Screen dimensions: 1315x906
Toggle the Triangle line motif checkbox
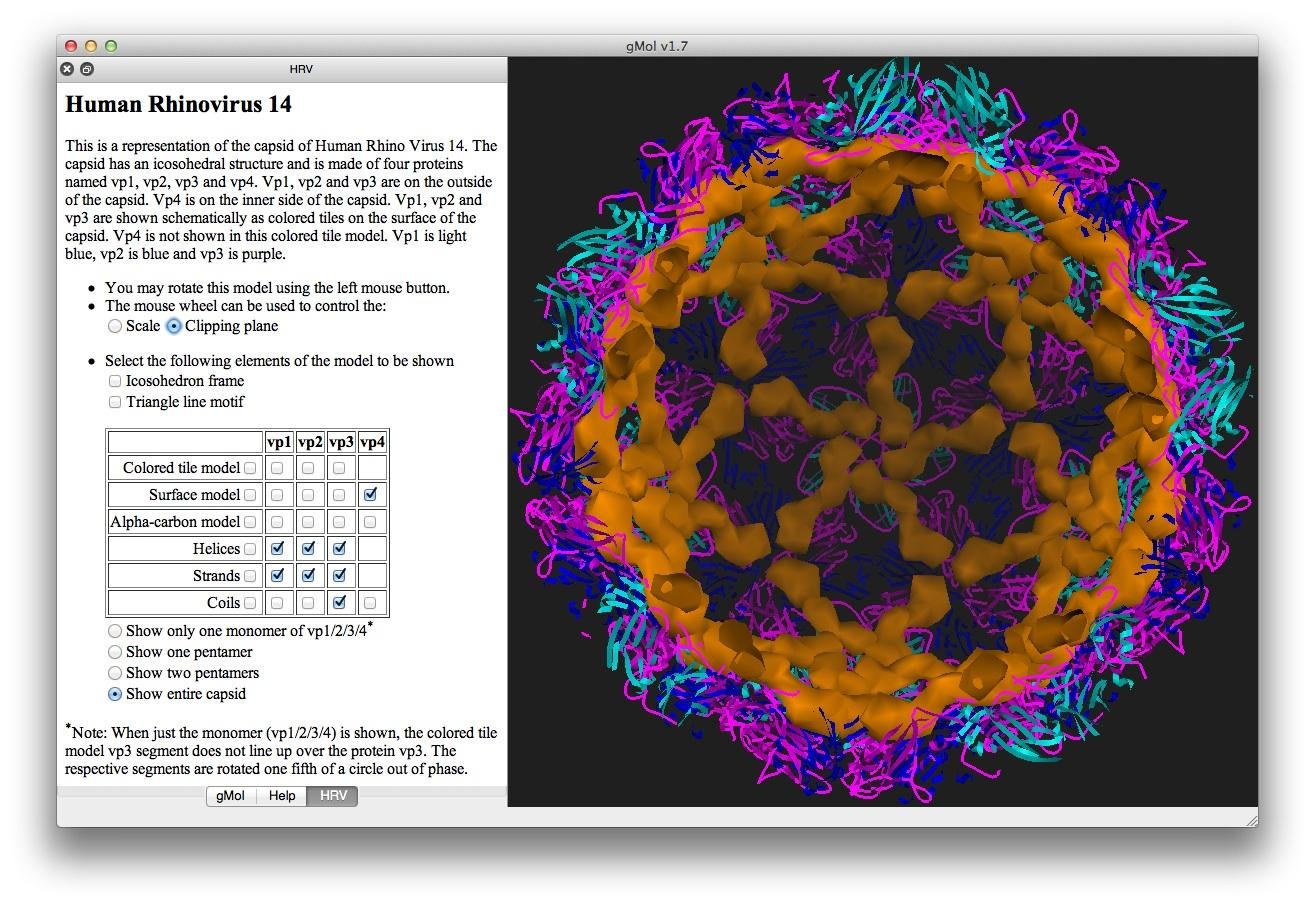115,402
